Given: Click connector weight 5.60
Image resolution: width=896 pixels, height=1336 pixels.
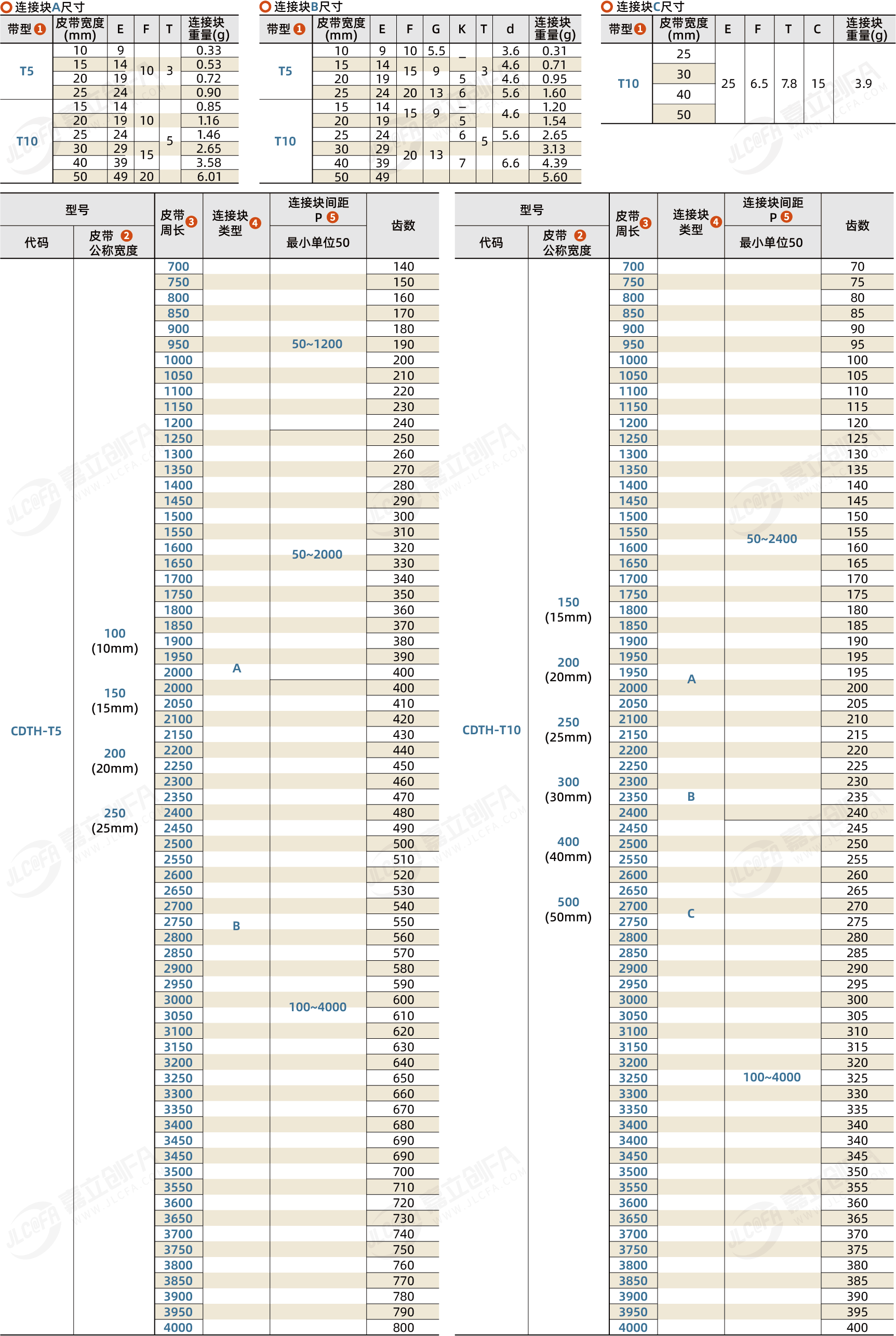Looking at the screenshot, I should (554, 177).
